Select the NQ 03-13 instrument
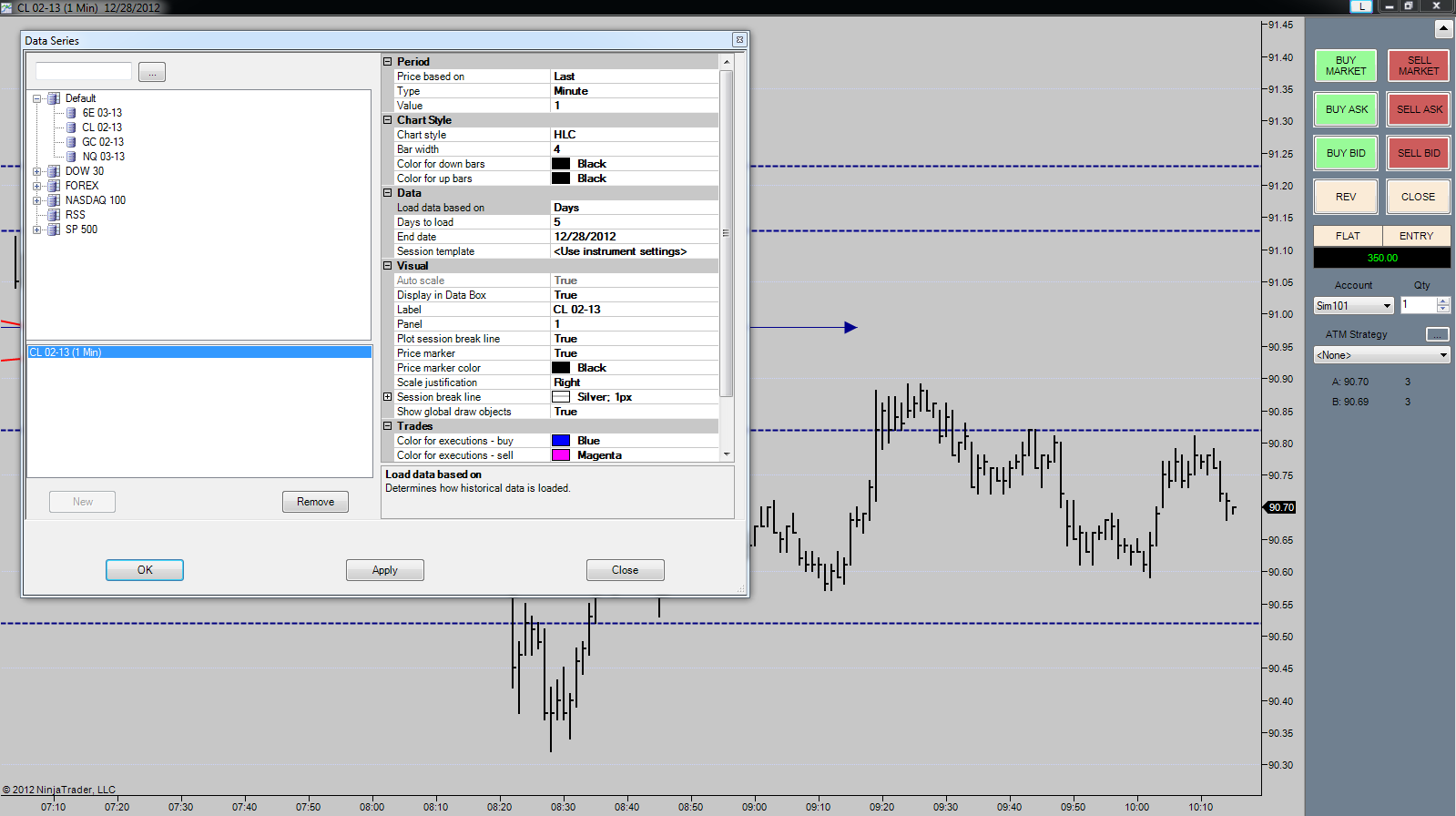1456x816 pixels. (x=104, y=157)
